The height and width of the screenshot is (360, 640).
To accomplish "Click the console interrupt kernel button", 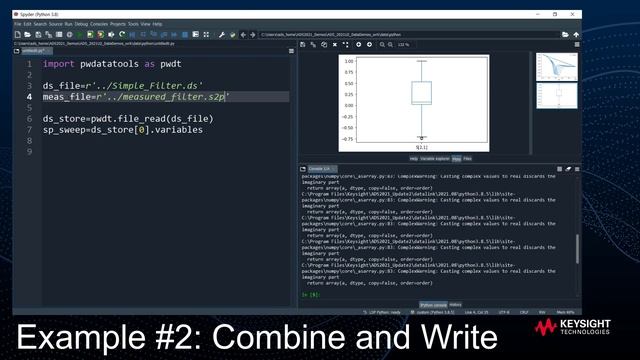I will [x=560, y=169].
